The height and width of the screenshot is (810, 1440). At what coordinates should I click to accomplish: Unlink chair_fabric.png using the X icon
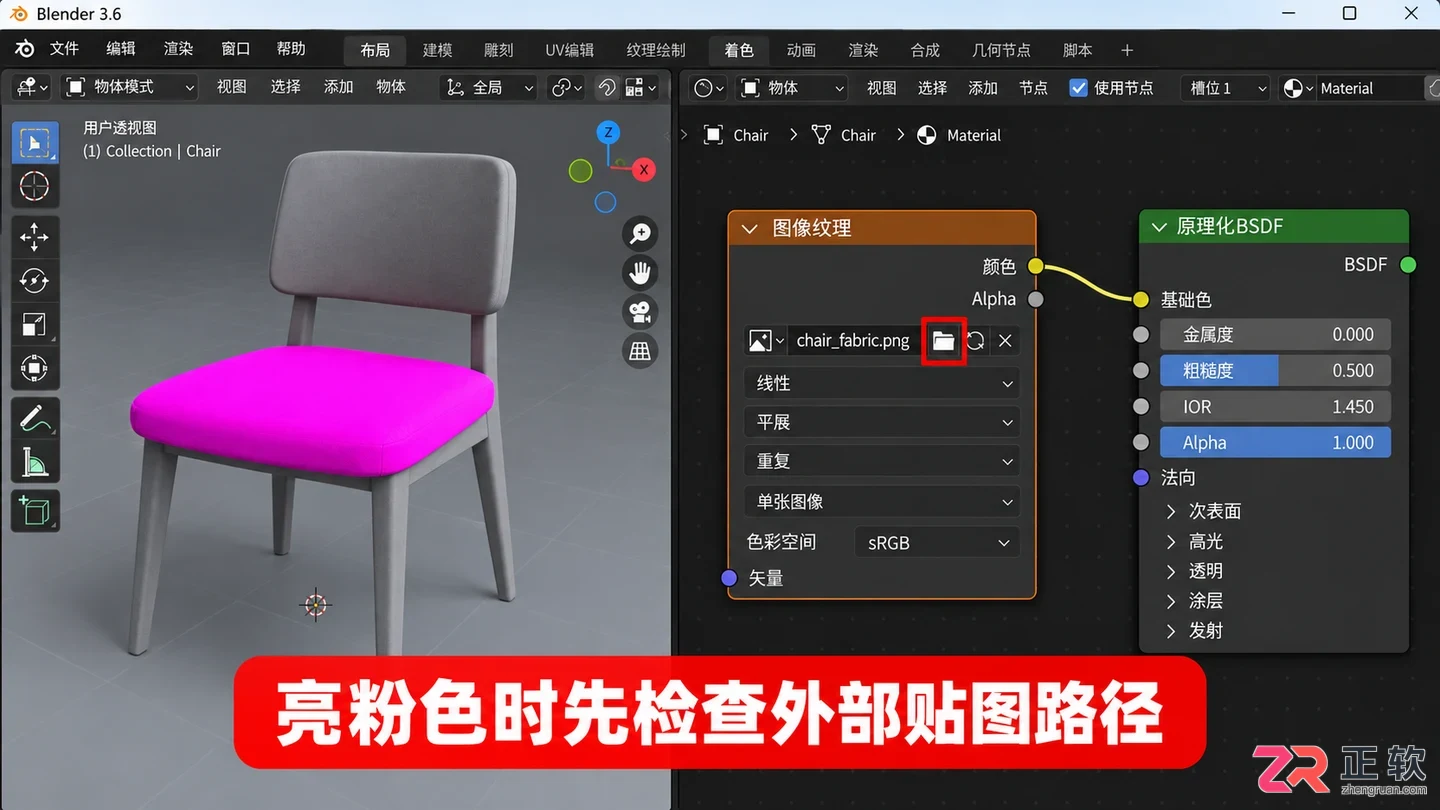1005,341
